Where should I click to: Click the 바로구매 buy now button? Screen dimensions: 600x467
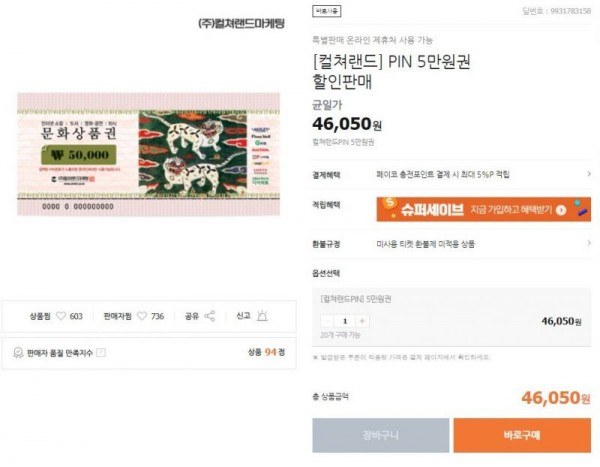click(522, 435)
